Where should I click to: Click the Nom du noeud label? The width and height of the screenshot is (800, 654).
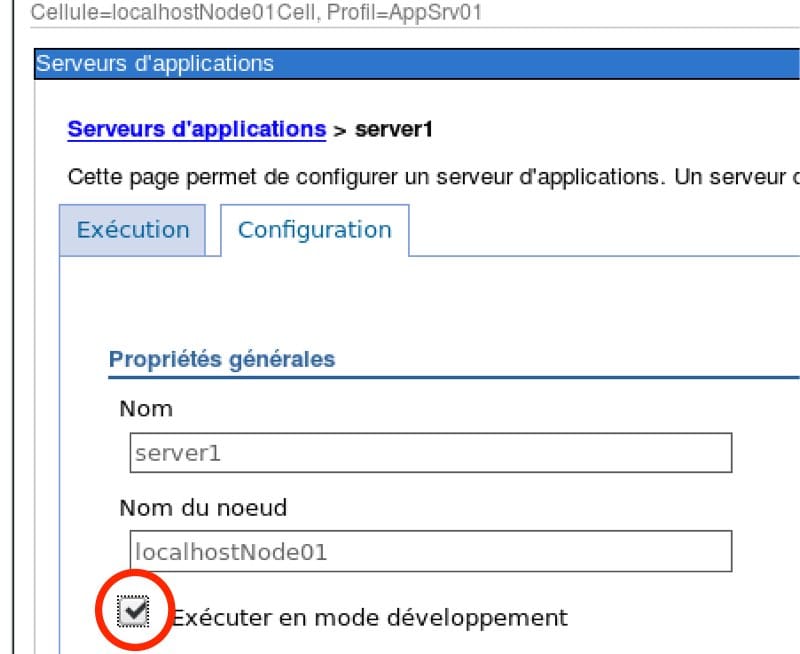(x=203, y=507)
